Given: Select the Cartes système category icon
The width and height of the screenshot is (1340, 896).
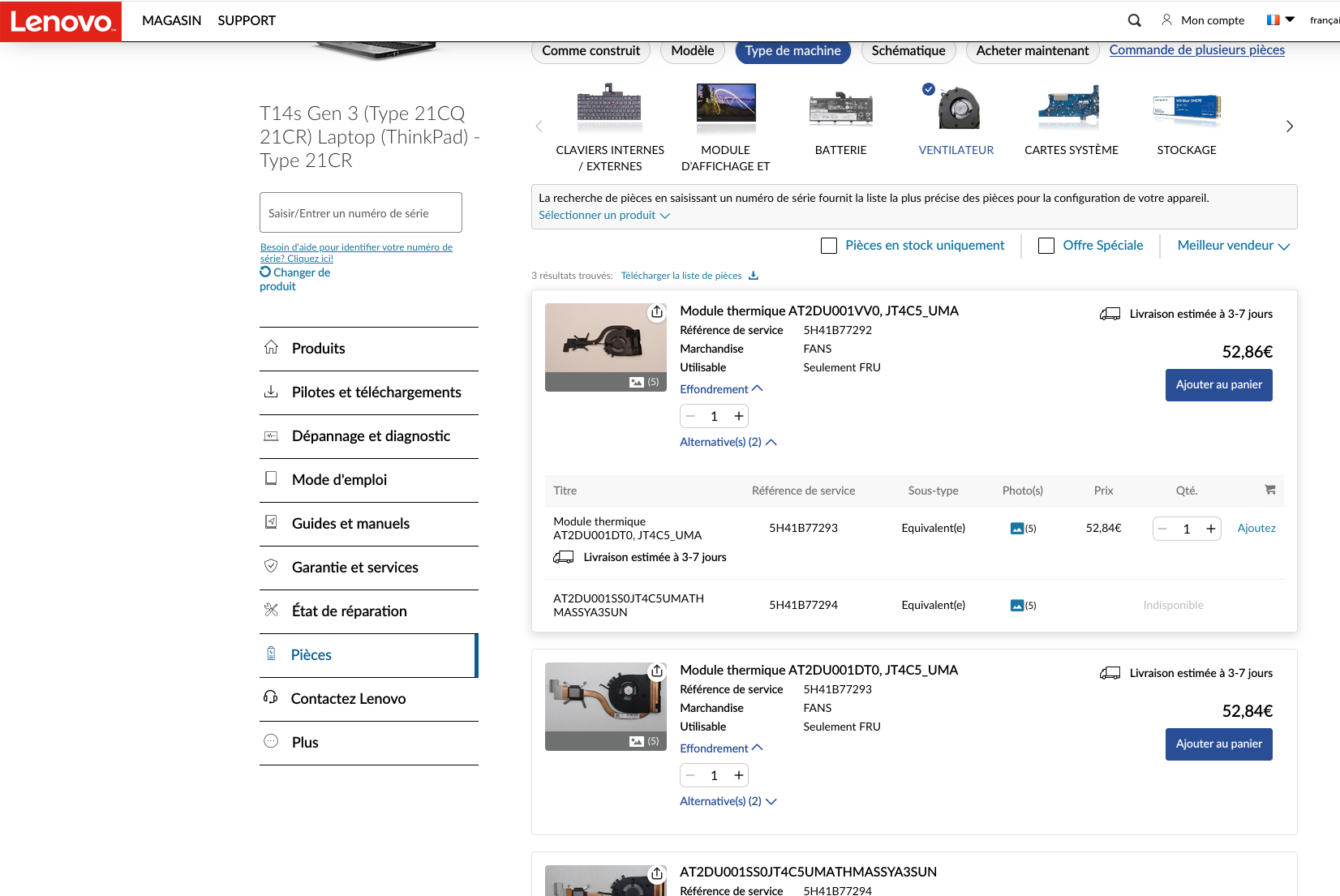Looking at the screenshot, I should tap(1071, 107).
